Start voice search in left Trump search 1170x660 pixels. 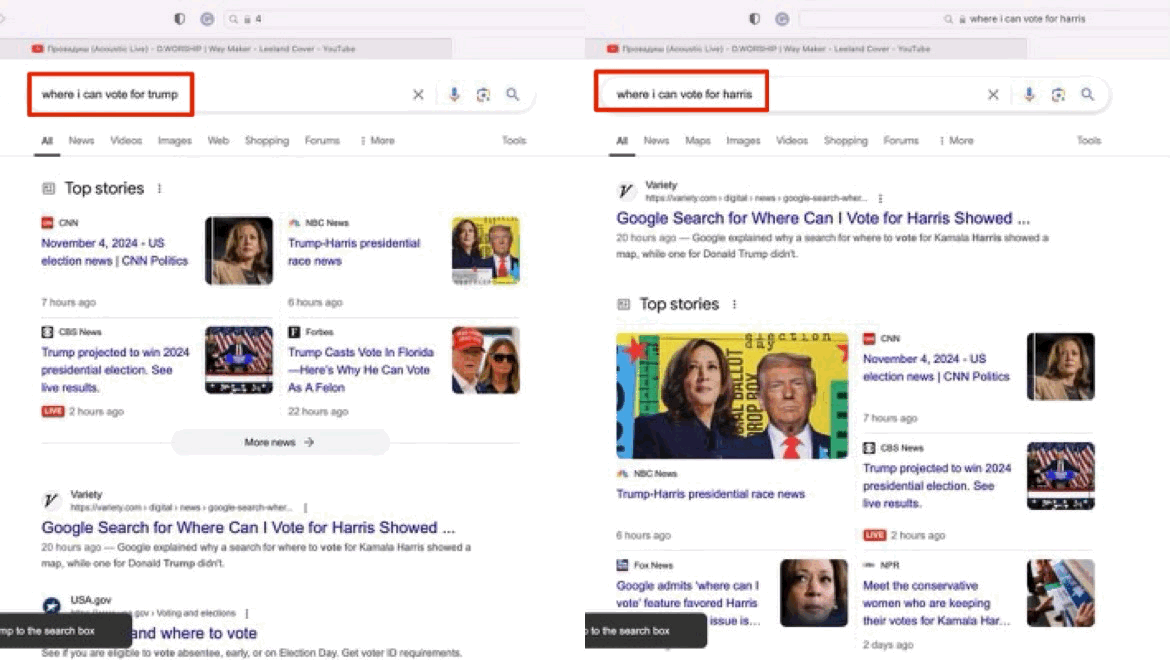[x=454, y=95]
